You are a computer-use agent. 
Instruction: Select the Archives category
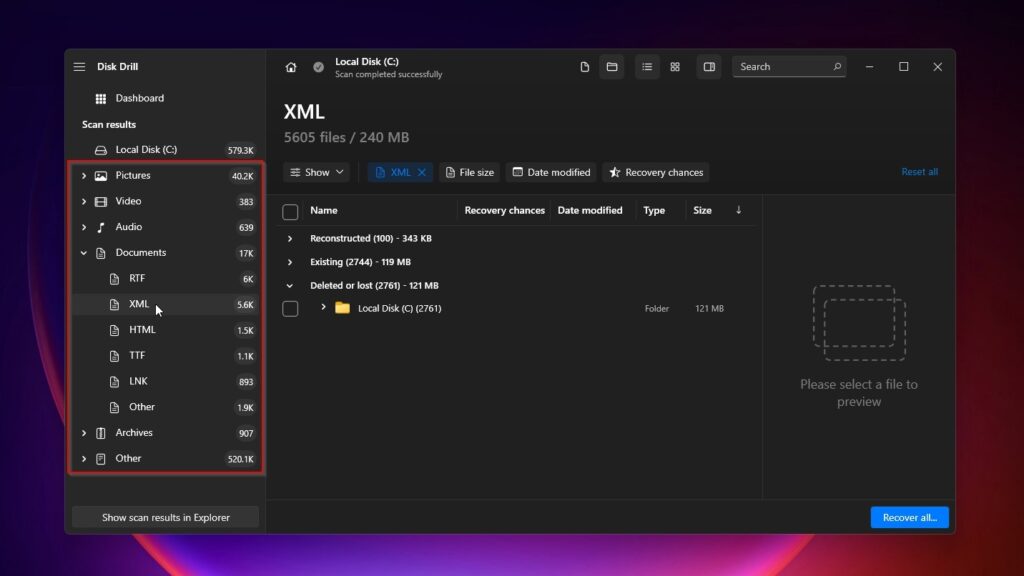[x=166, y=433]
